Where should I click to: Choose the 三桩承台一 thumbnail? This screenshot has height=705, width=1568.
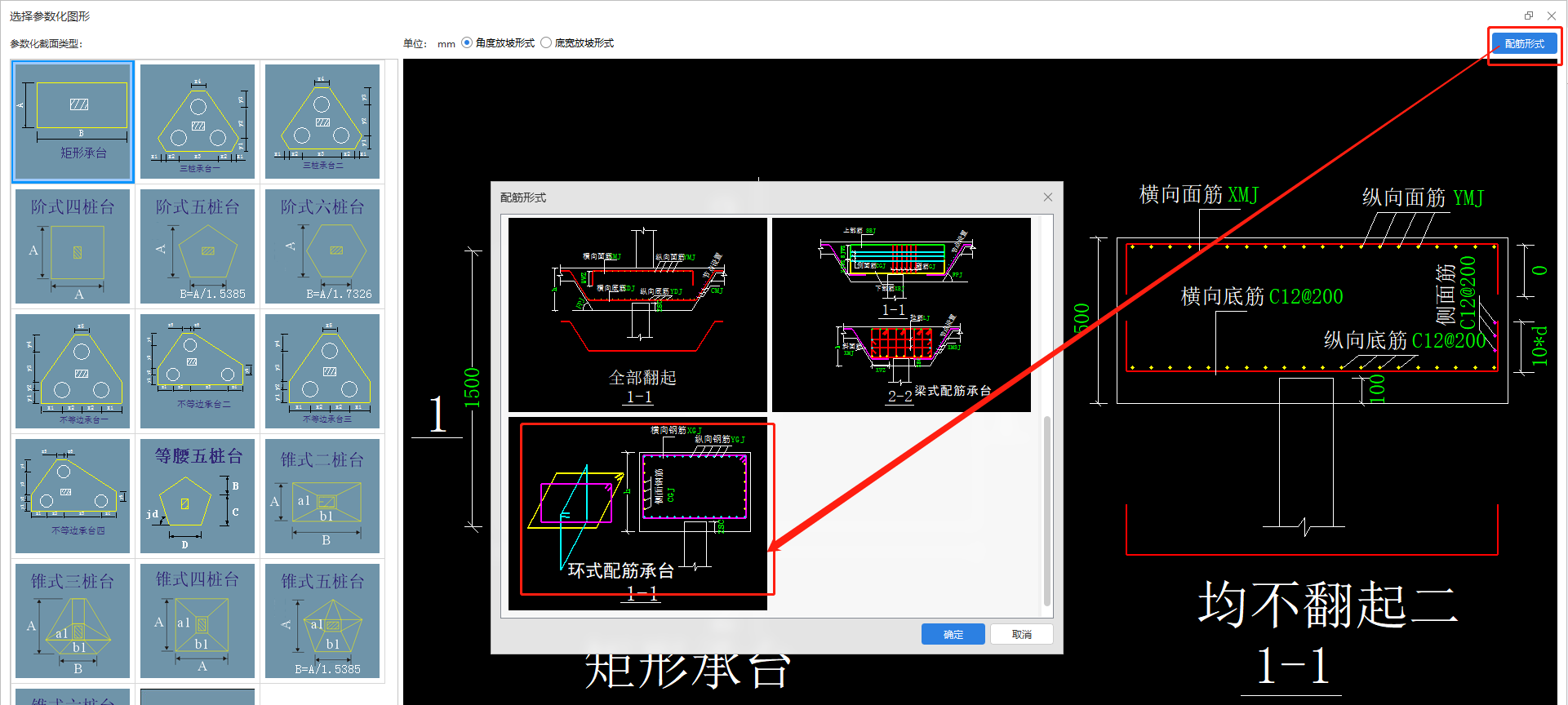(x=198, y=122)
